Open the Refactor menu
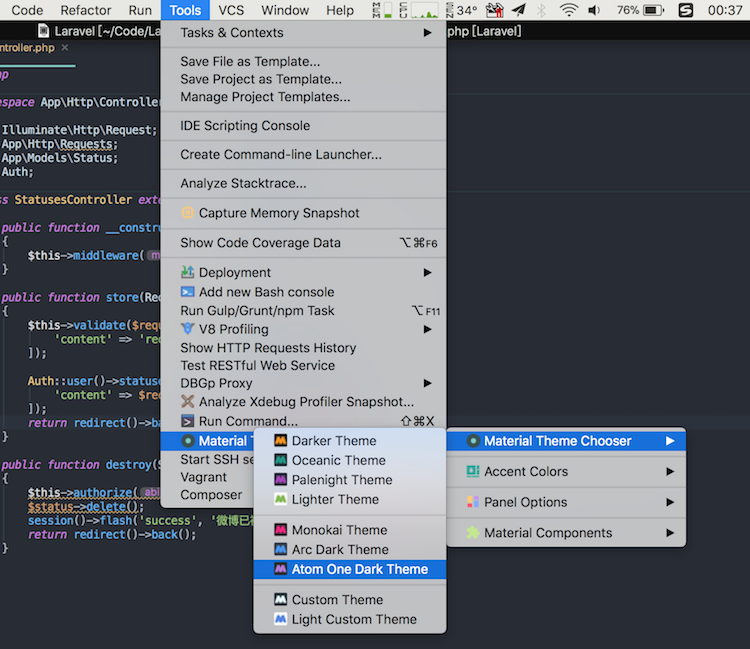750x649 pixels. coord(86,10)
